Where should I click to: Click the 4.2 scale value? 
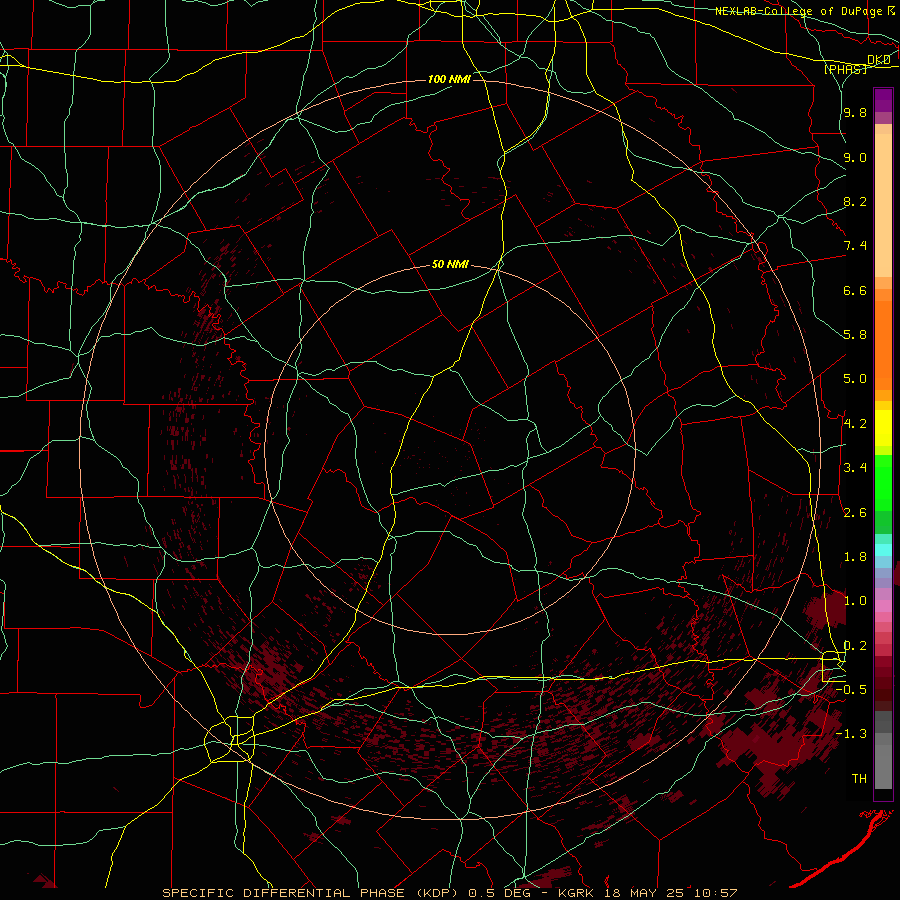tap(855, 424)
